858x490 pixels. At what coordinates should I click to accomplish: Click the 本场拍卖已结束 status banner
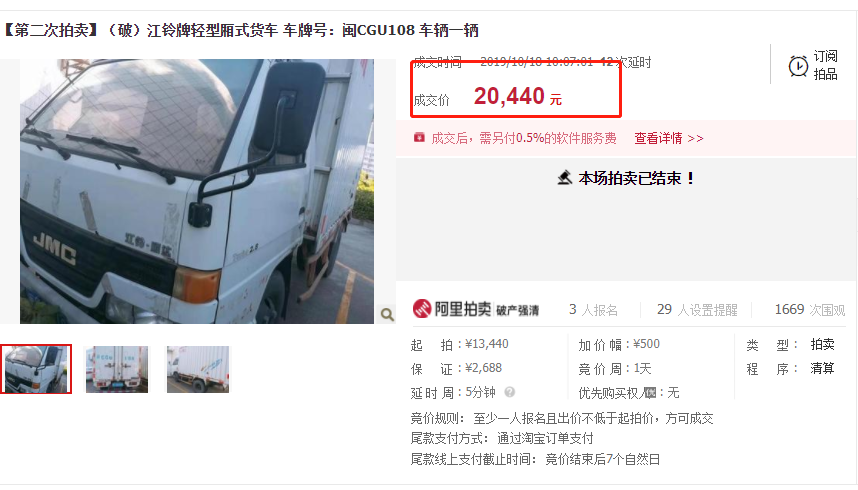[626, 178]
